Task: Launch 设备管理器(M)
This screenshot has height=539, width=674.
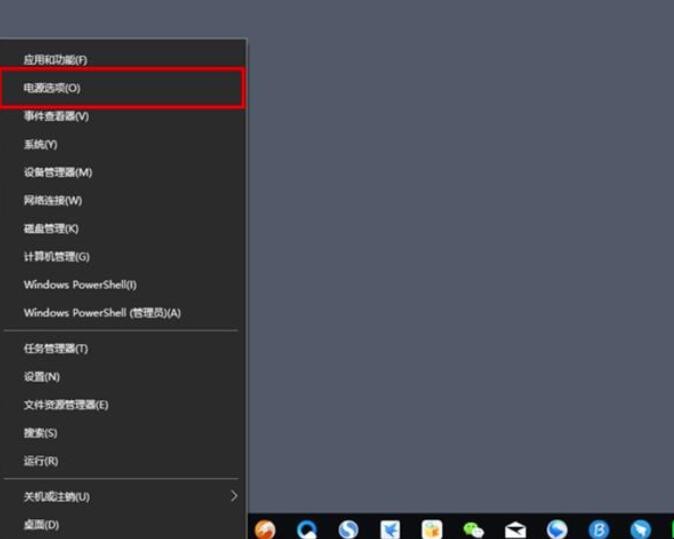Action: click(x=58, y=172)
